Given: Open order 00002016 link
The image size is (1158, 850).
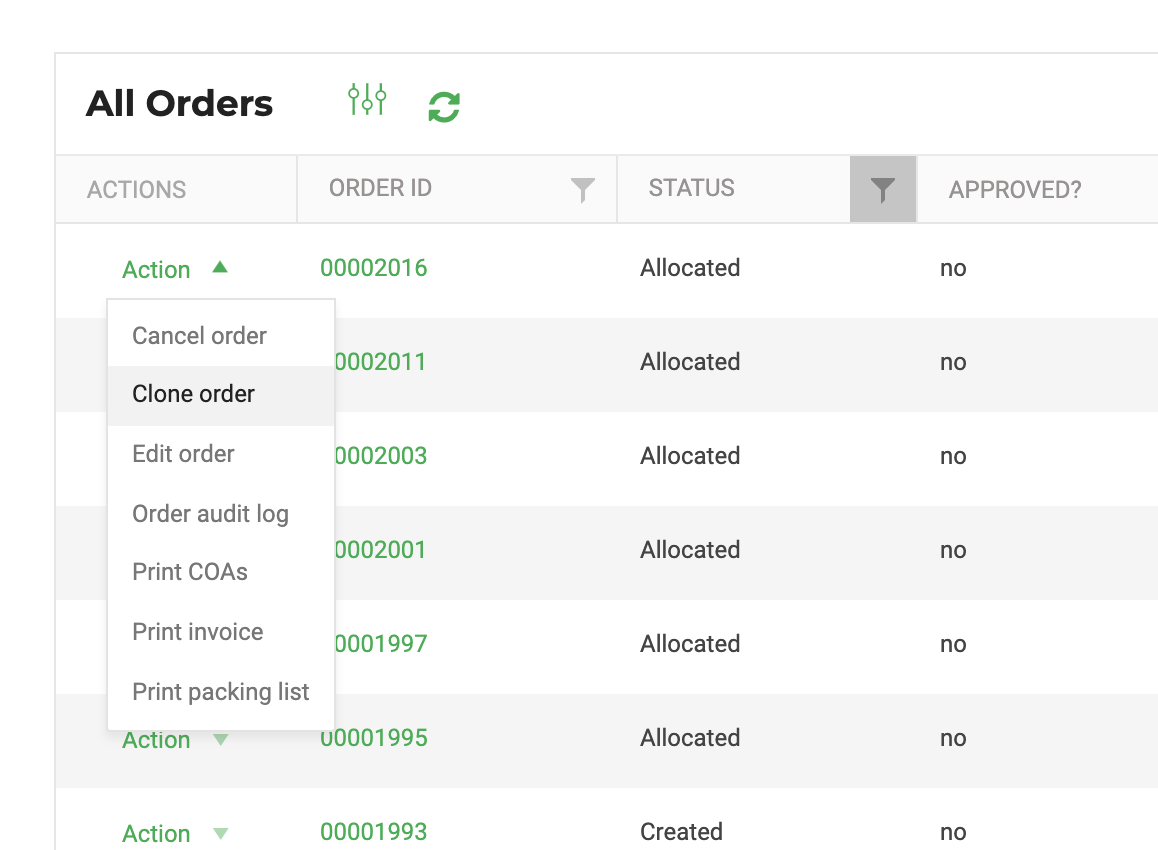Looking at the screenshot, I should click(x=374, y=267).
